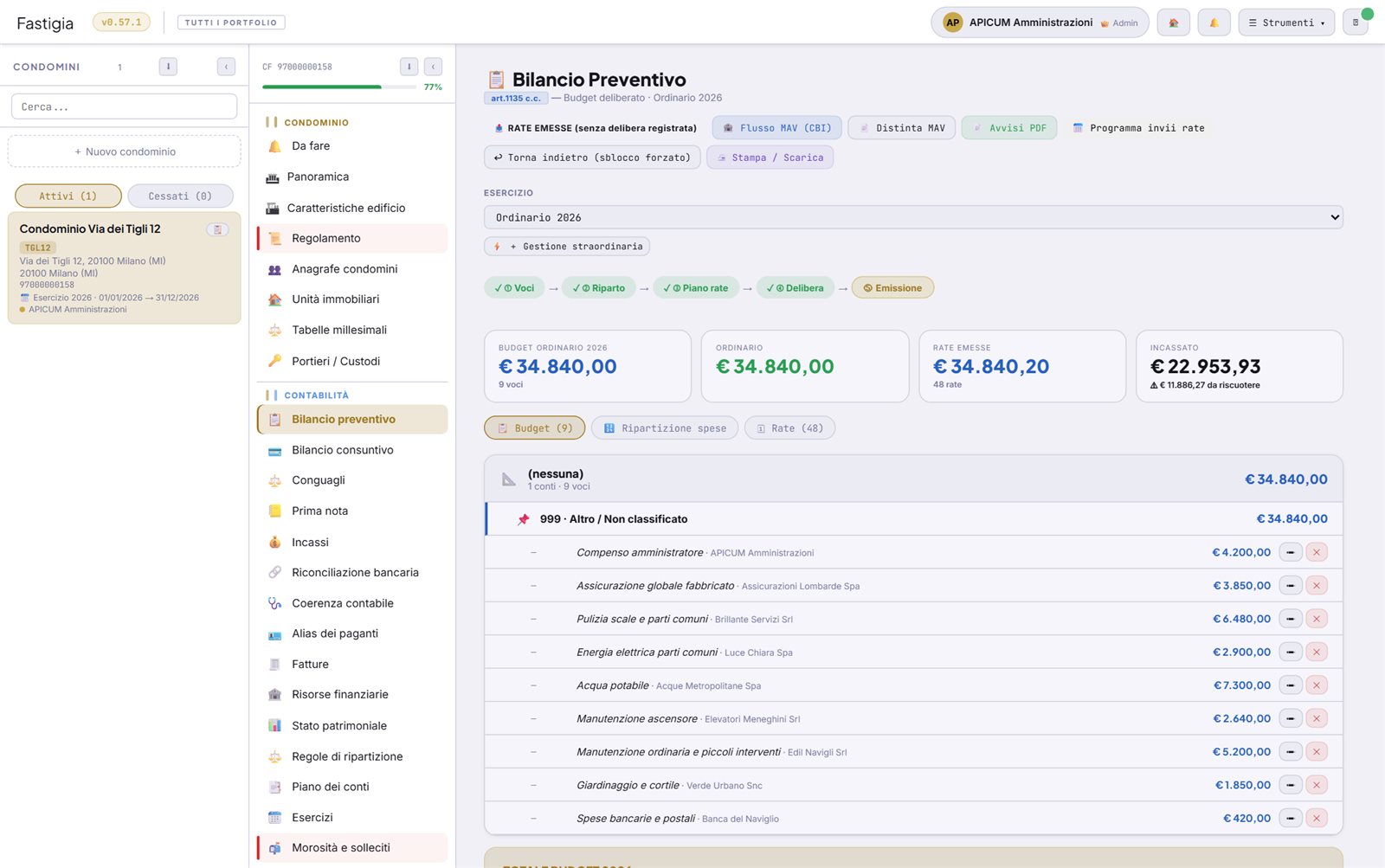Delete the Compenso amministratore row
Viewport: 1385px width, 868px height.
click(1317, 552)
